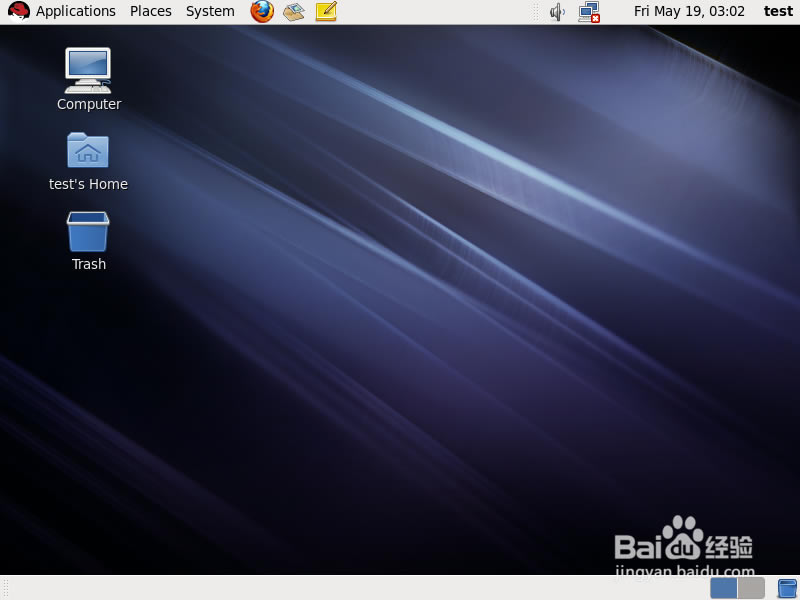Switch to the second gray workspace
Image resolution: width=800 pixels, height=600 pixels.
click(x=751, y=588)
